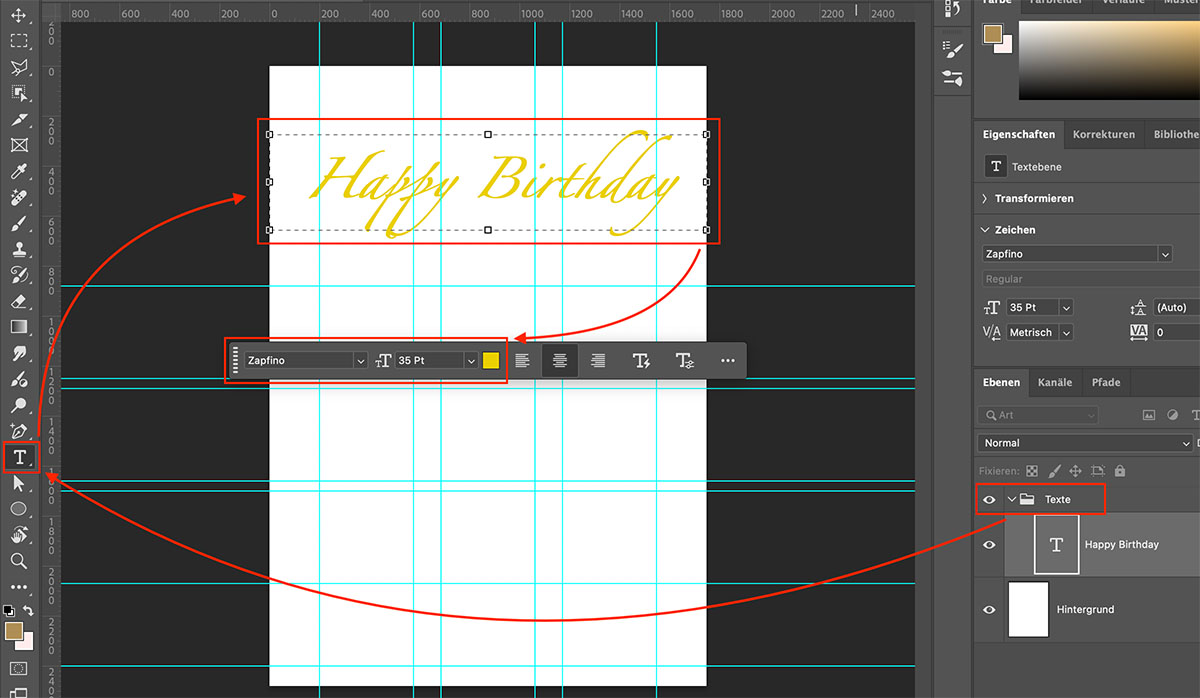The width and height of the screenshot is (1200, 698).
Task: Select the Hand tool
Action: (x=18, y=535)
